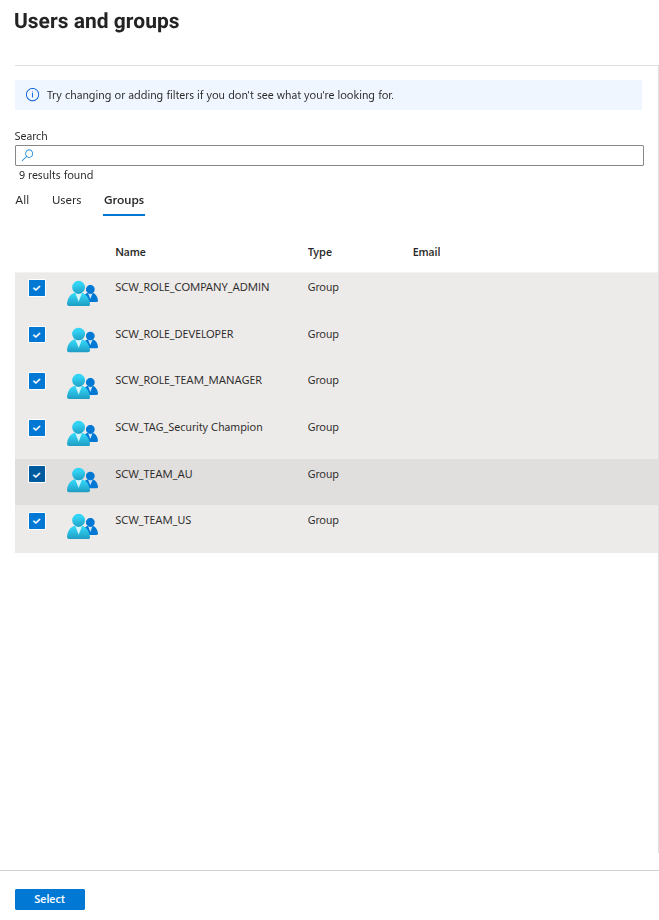
Task: Click the SCW_TEAM_AU group icon
Action: click(82, 479)
